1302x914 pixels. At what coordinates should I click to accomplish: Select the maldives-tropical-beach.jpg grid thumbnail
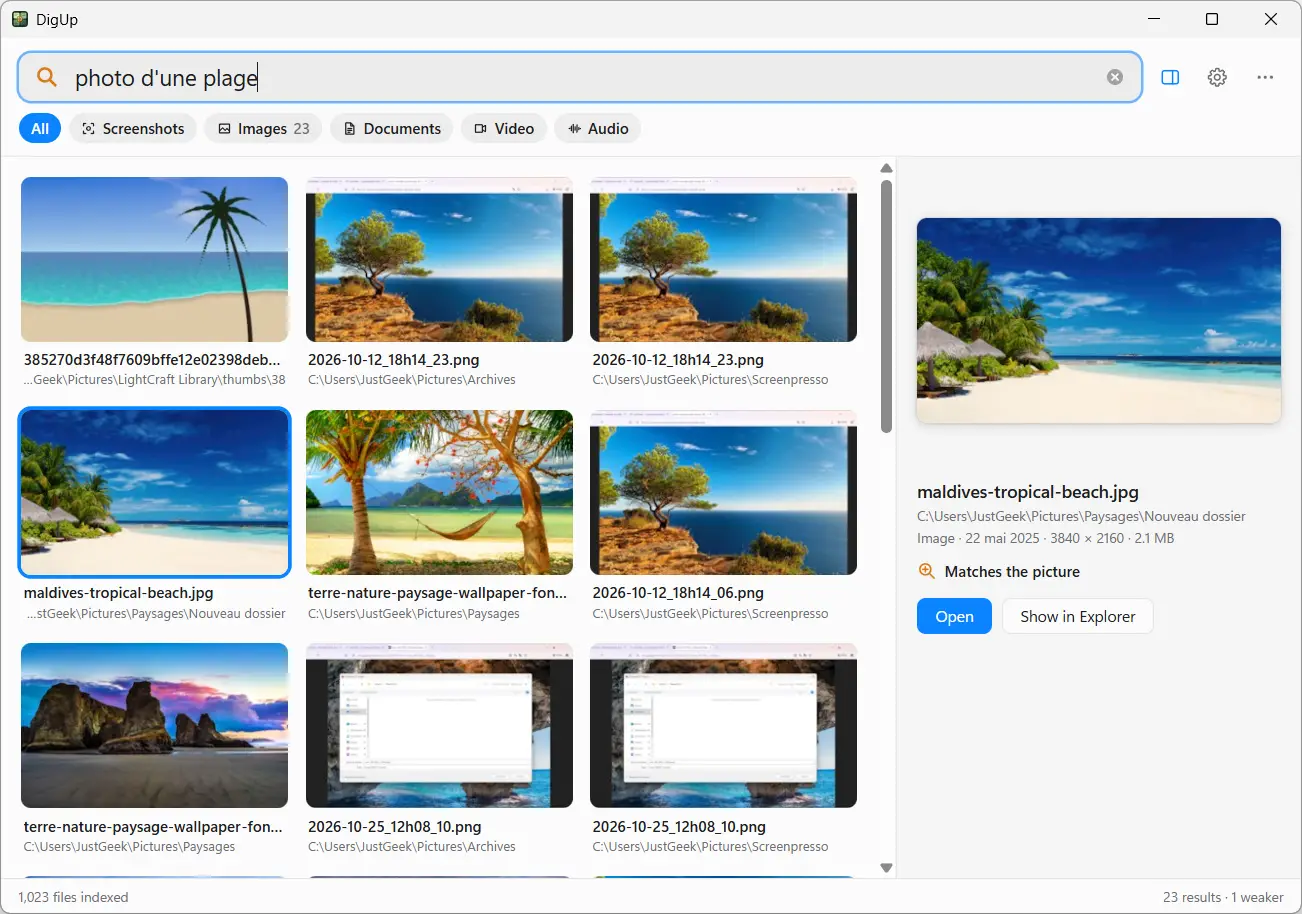point(154,492)
